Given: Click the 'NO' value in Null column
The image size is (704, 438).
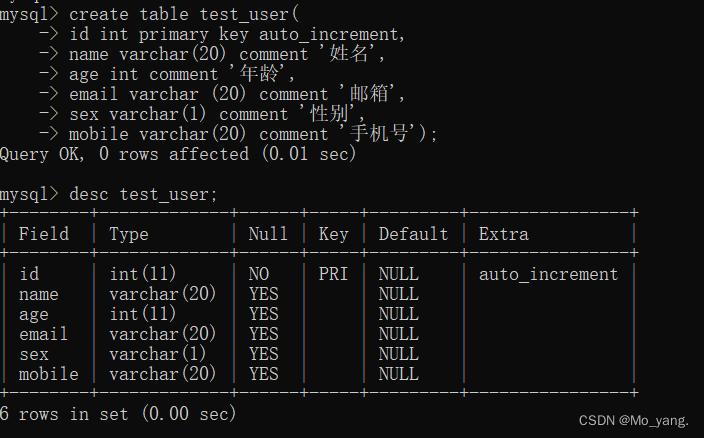Looking at the screenshot, I should pos(258,274).
